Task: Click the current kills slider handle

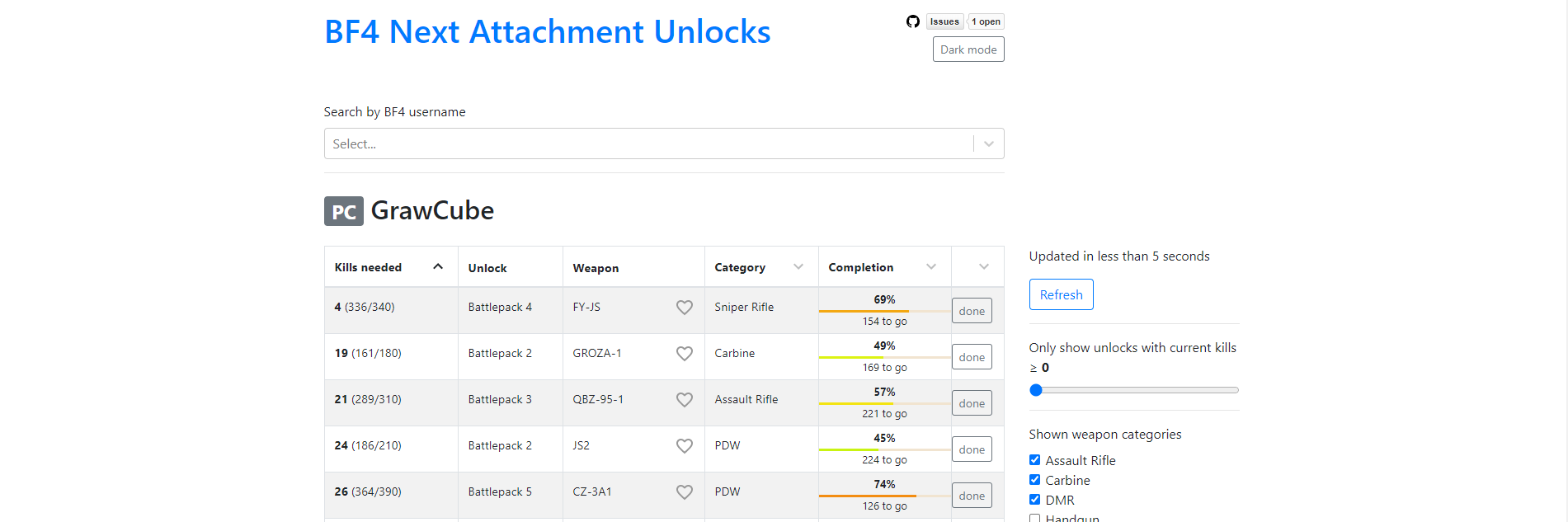Action: [x=1036, y=390]
